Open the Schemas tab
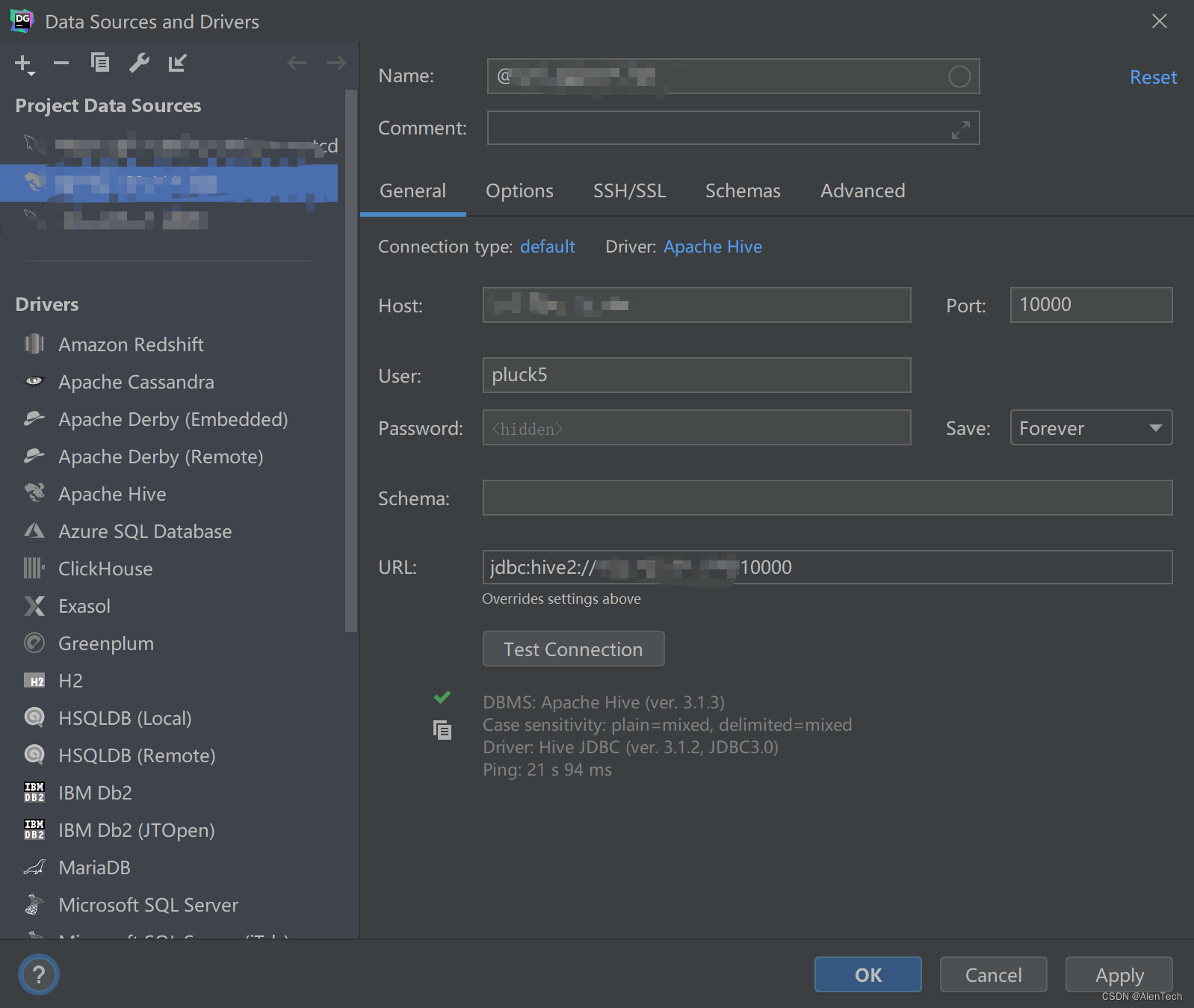 tap(743, 191)
